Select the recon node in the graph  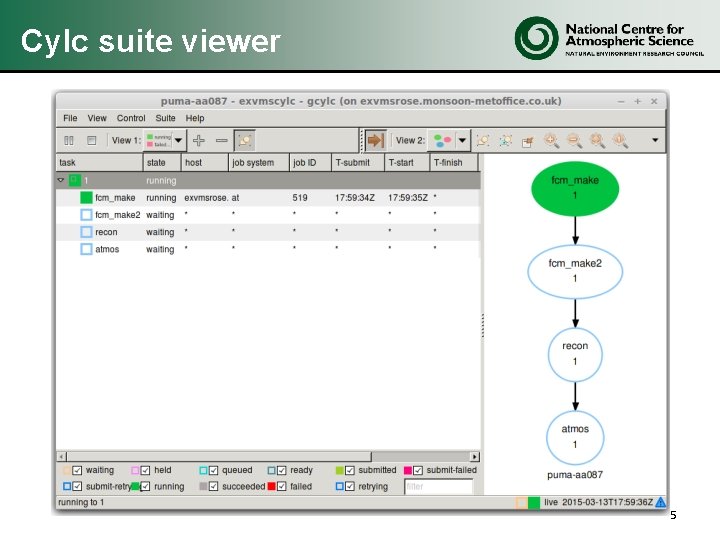pyautogui.click(x=575, y=354)
